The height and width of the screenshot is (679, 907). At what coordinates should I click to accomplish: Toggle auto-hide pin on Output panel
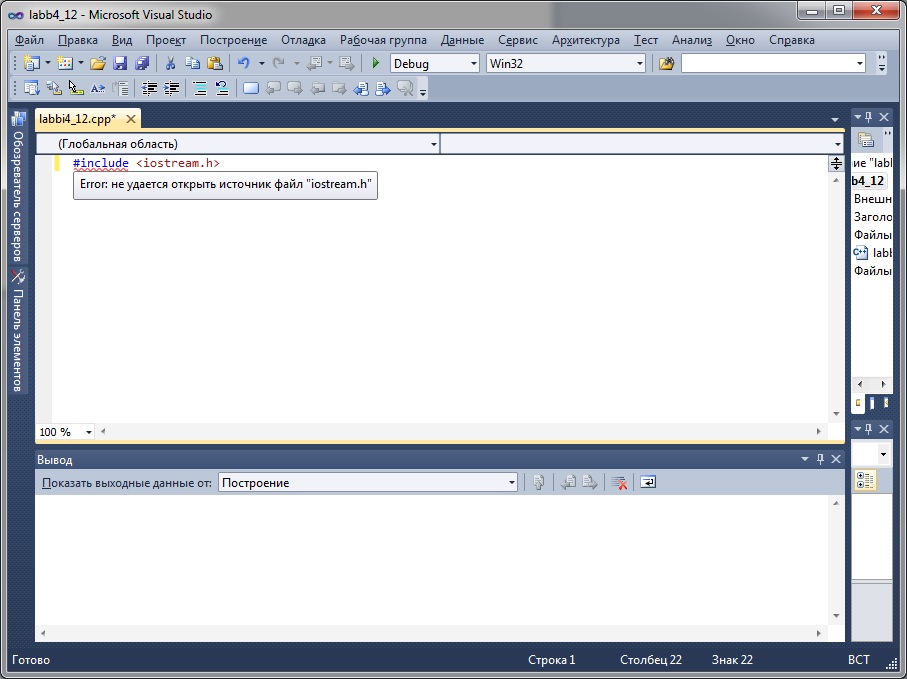tap(820, 459)
